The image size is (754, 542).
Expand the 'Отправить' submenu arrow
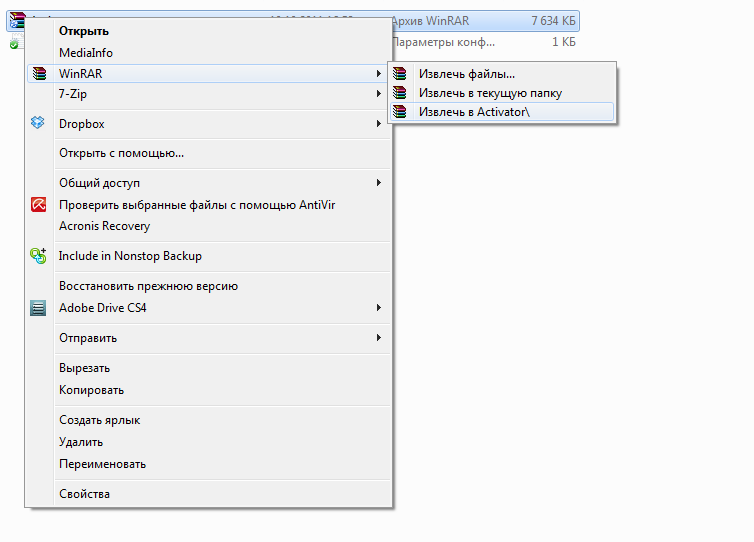coord(379,338)
